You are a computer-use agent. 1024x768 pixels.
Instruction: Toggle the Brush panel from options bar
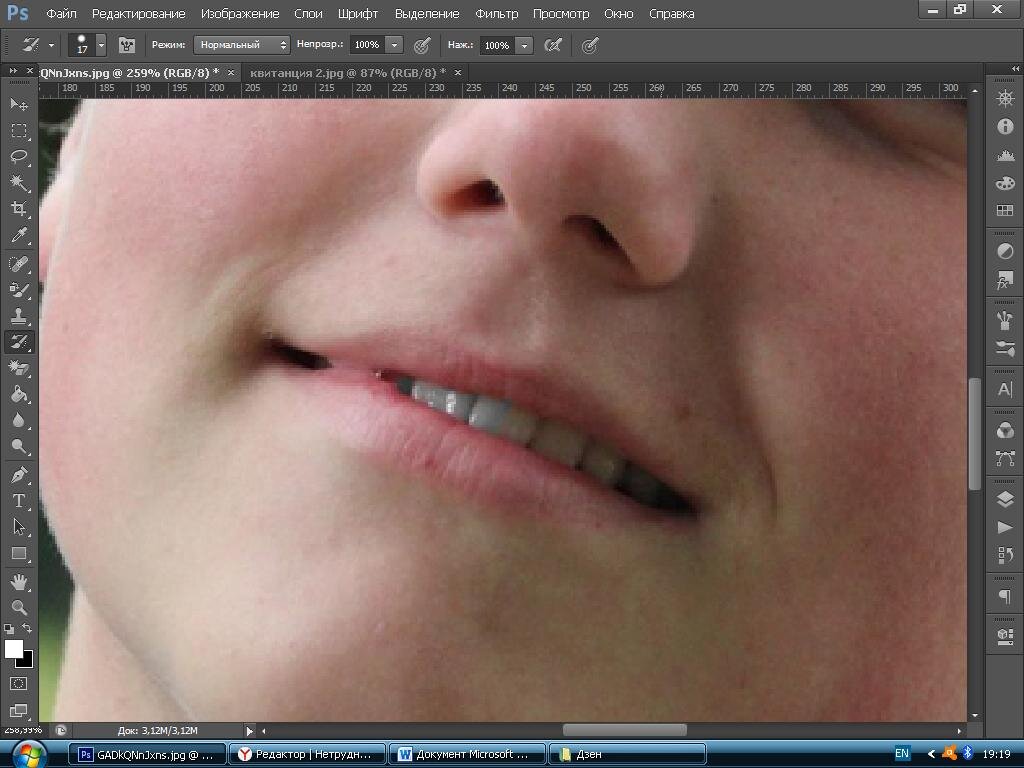coord(127,45)
